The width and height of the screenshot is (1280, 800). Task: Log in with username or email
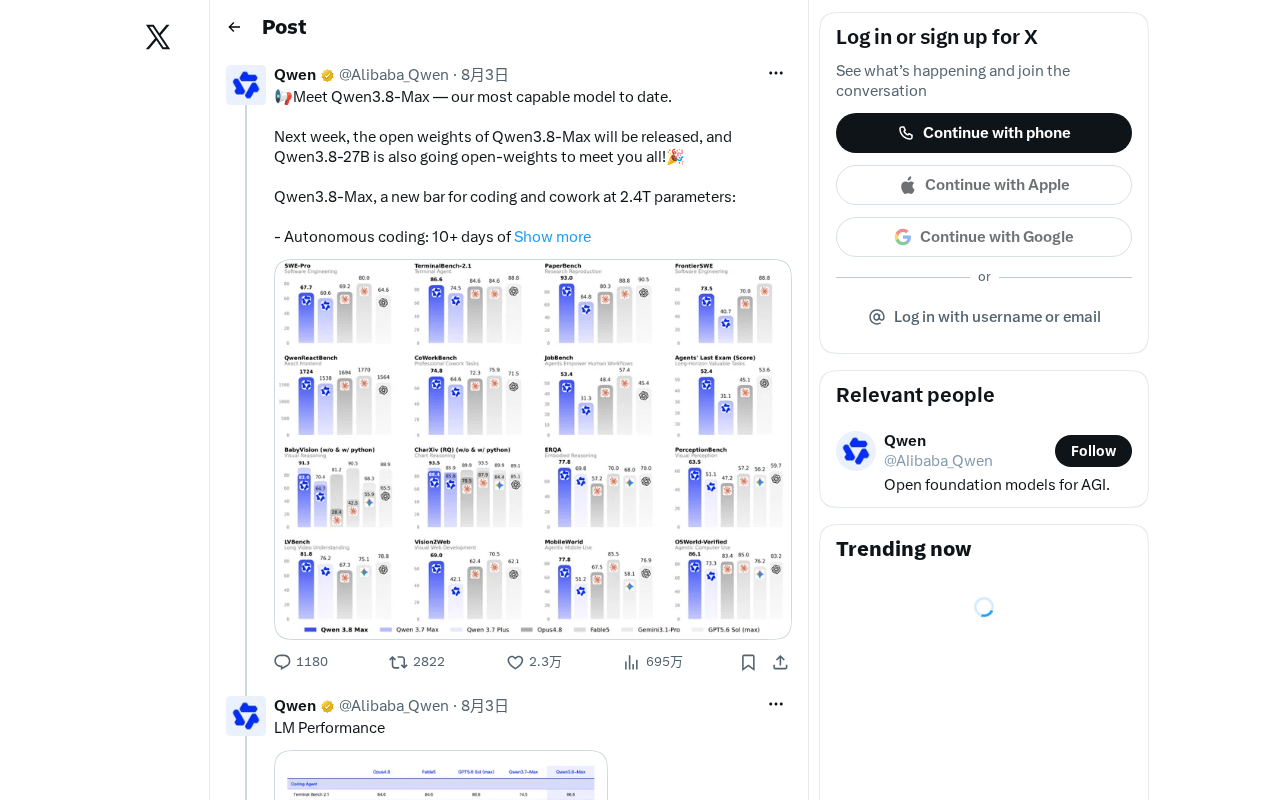[x=984, y=317]
